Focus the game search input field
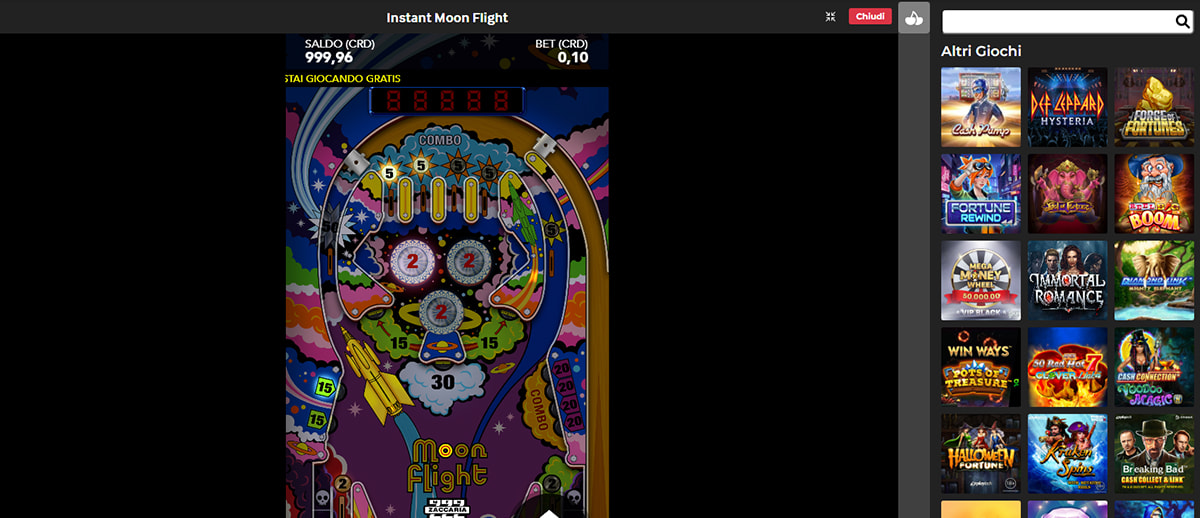This screenshot has width=1200, height=518. click(x=1058, y=22)
